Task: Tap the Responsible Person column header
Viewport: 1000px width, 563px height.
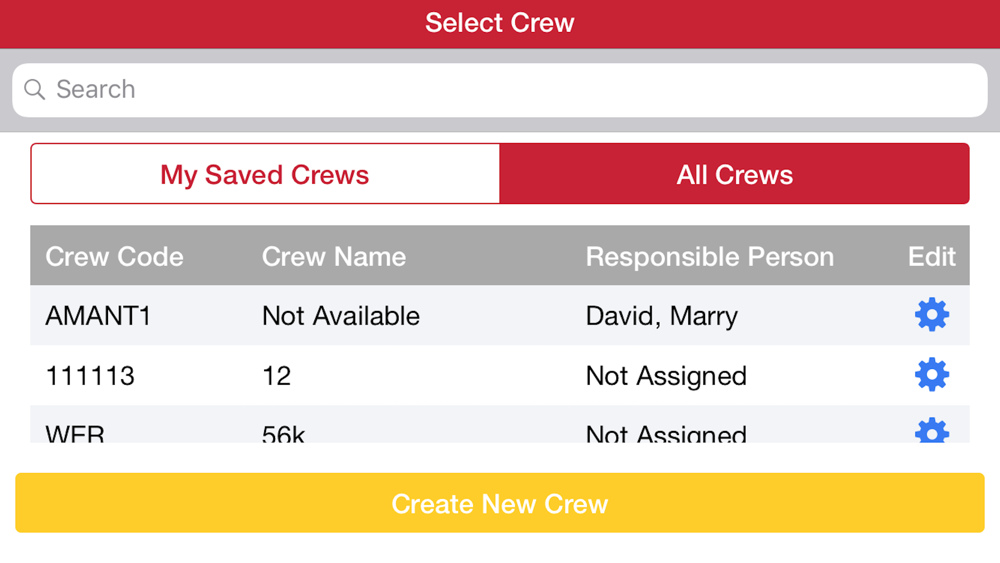Action: (x=710, y=256)
